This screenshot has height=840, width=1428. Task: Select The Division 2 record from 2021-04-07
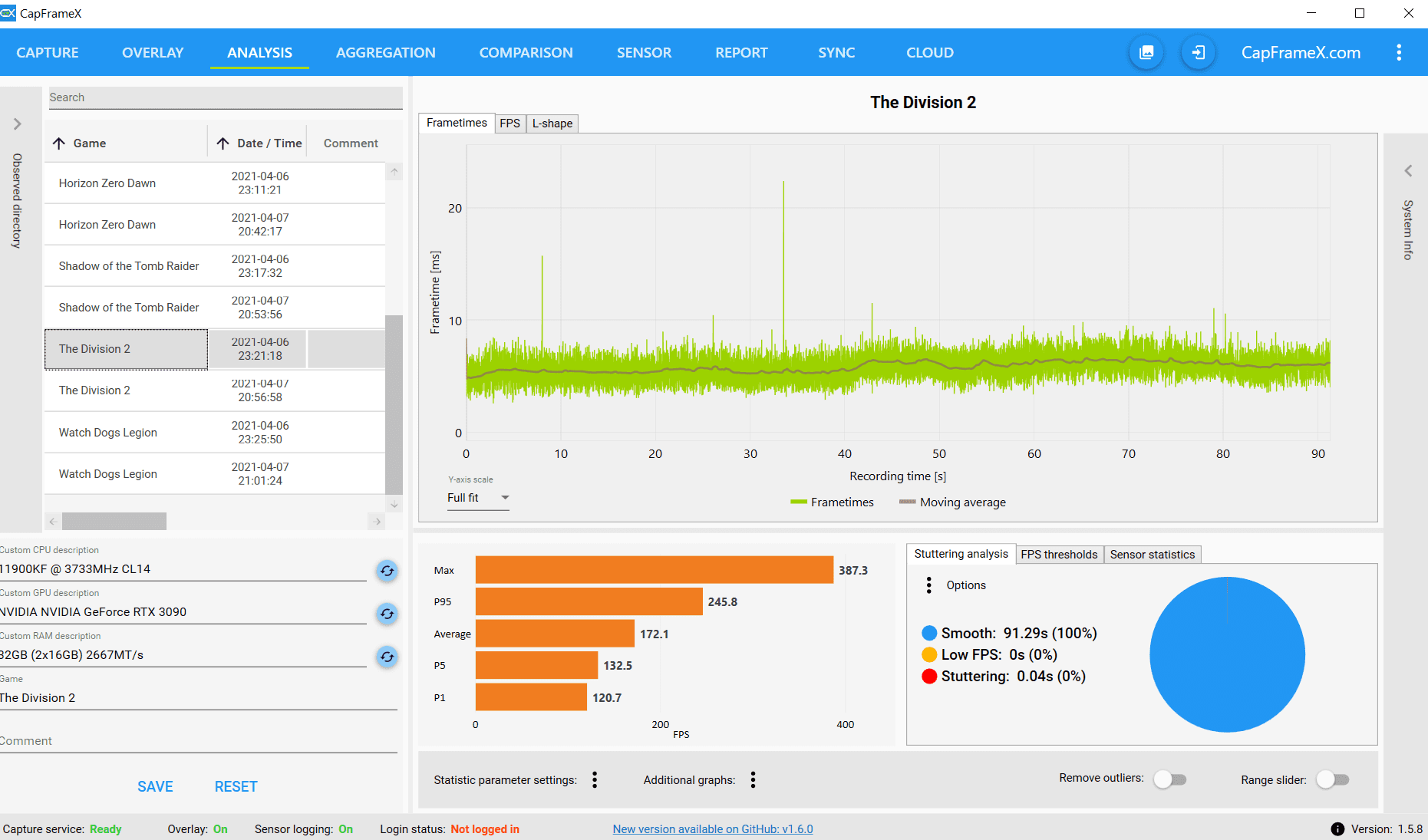[x=215, y=390]
